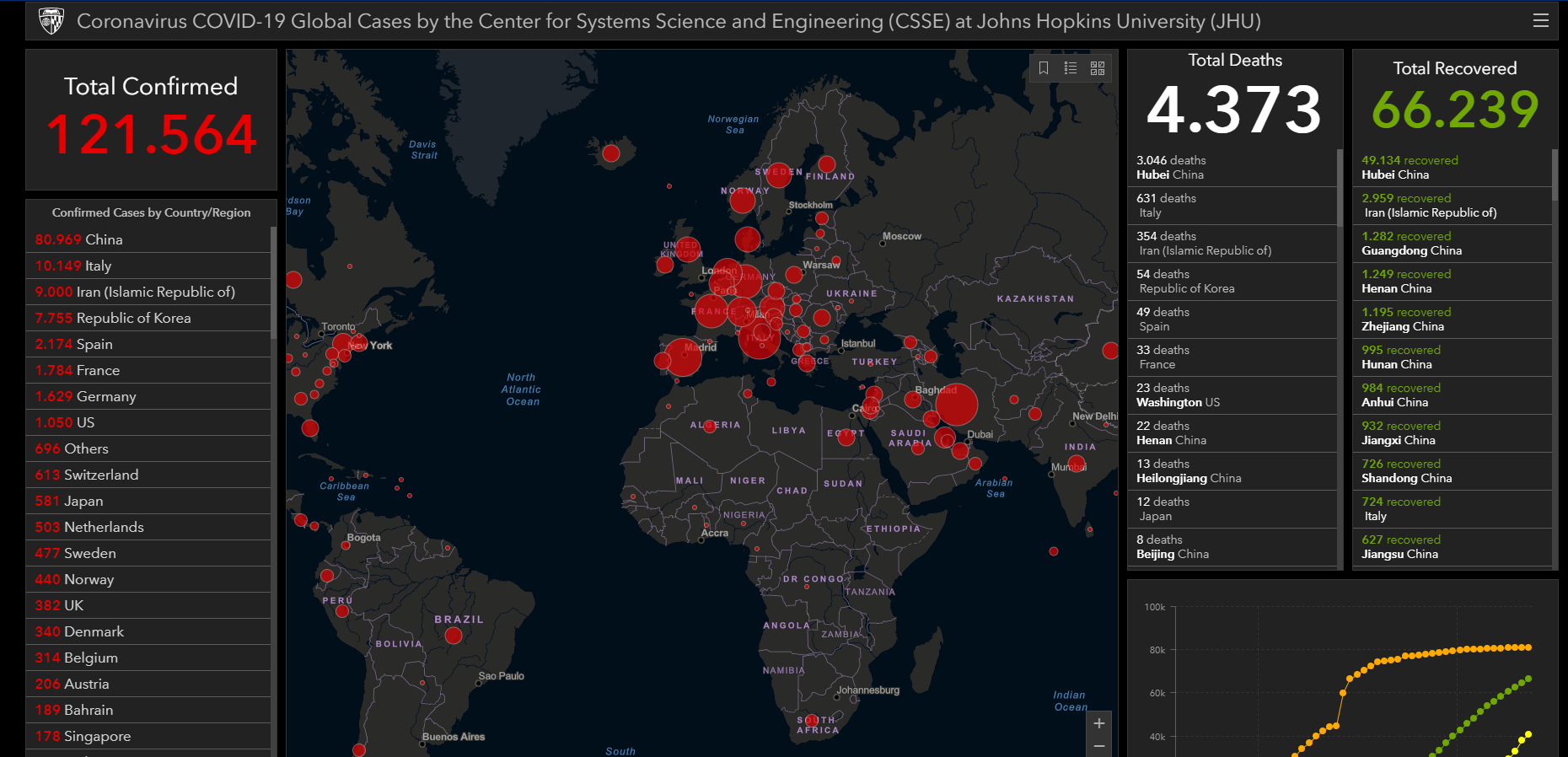This screenshot has height=757, width=1568.
Task: Click 984 recovered Anhui China entry
Action: click(1452, 395)
